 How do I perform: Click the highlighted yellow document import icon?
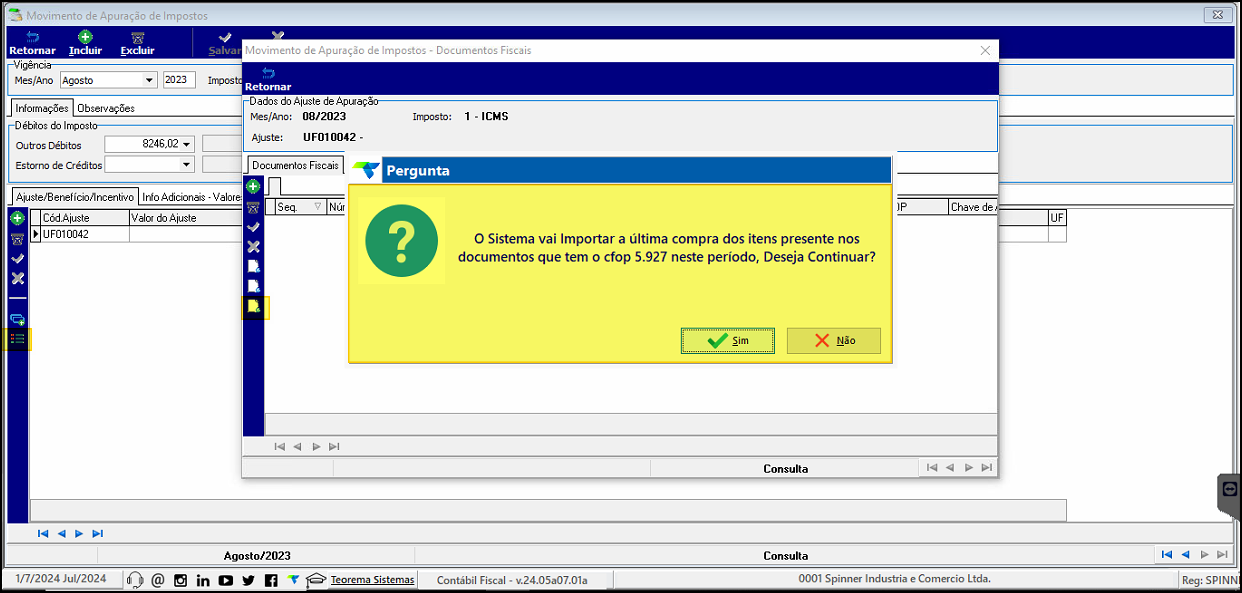[254, 307]
